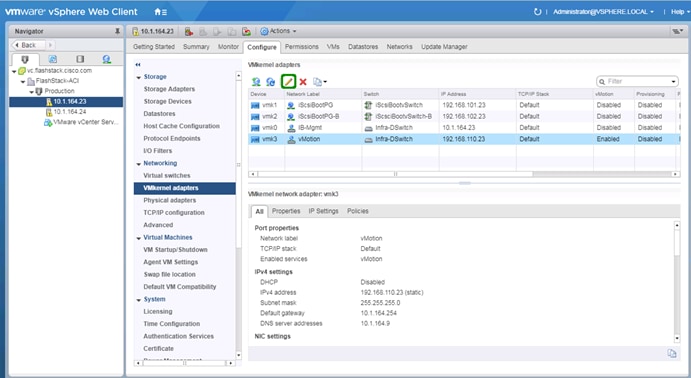Open the Help dropdown menu

tap(680, 12)
